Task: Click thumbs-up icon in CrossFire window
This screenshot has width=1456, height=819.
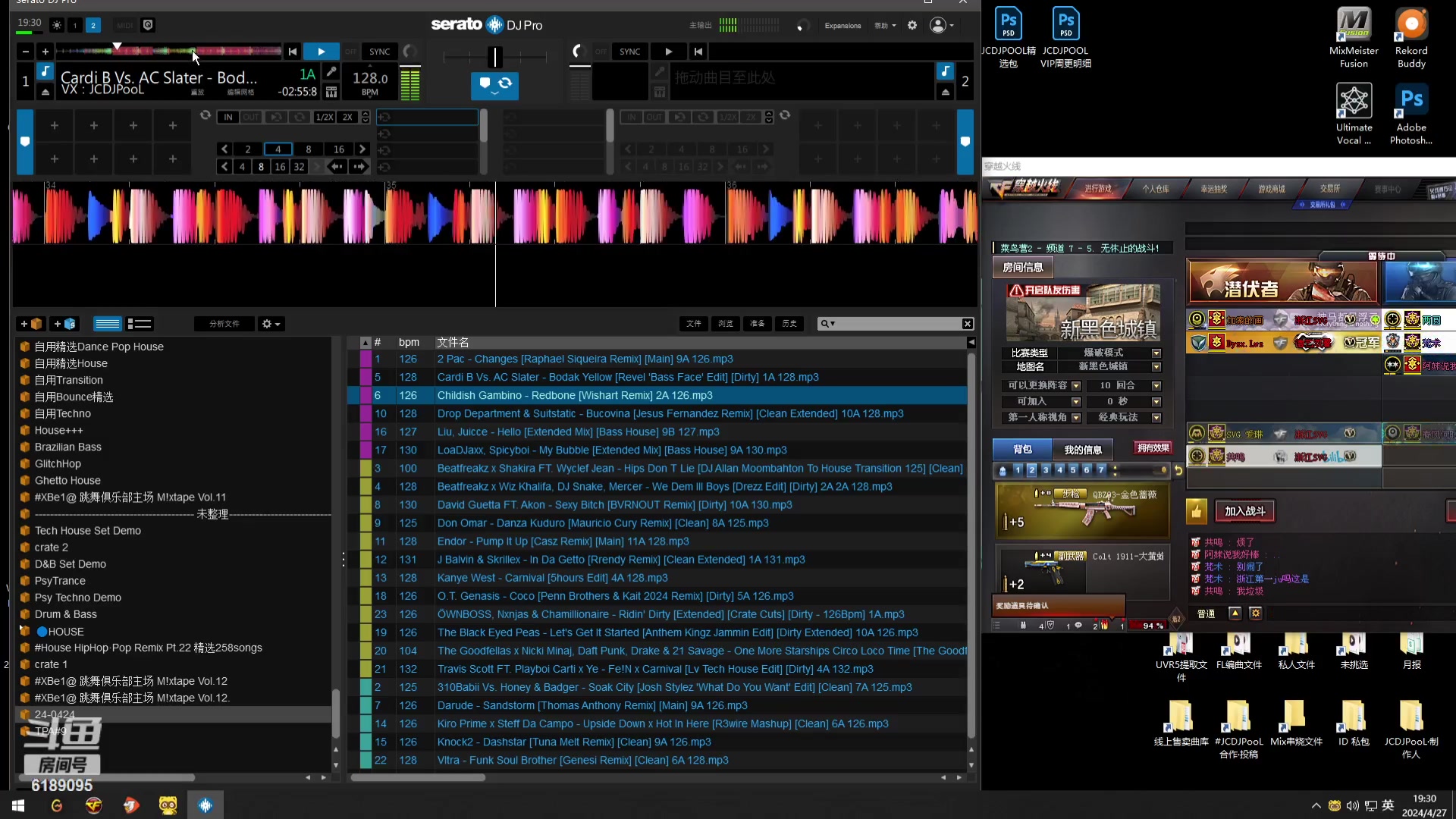Action: pyautogui.click(x=1197, y=511)
